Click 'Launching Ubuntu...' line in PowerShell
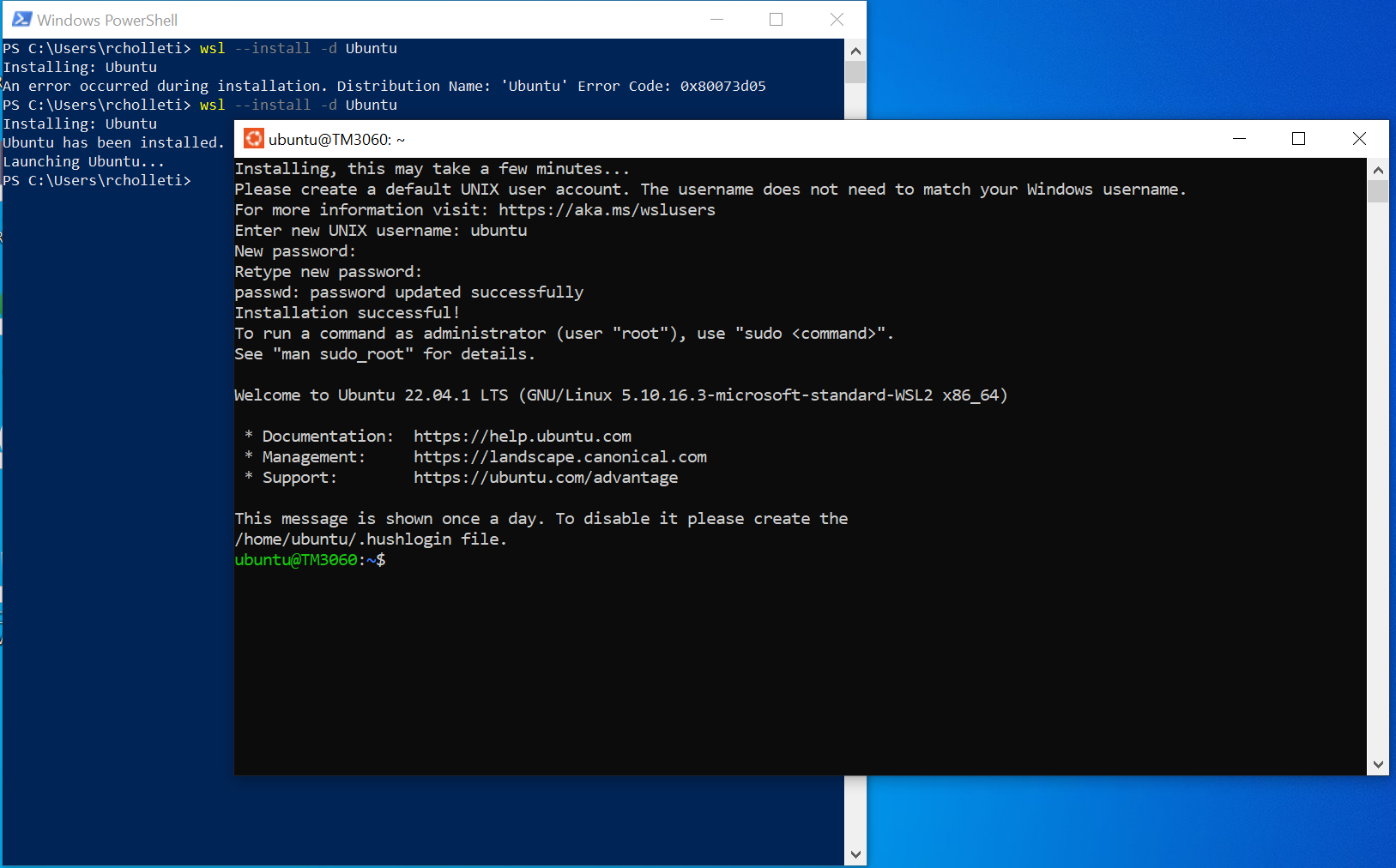1396x868 pixels. tap(83, 162)
